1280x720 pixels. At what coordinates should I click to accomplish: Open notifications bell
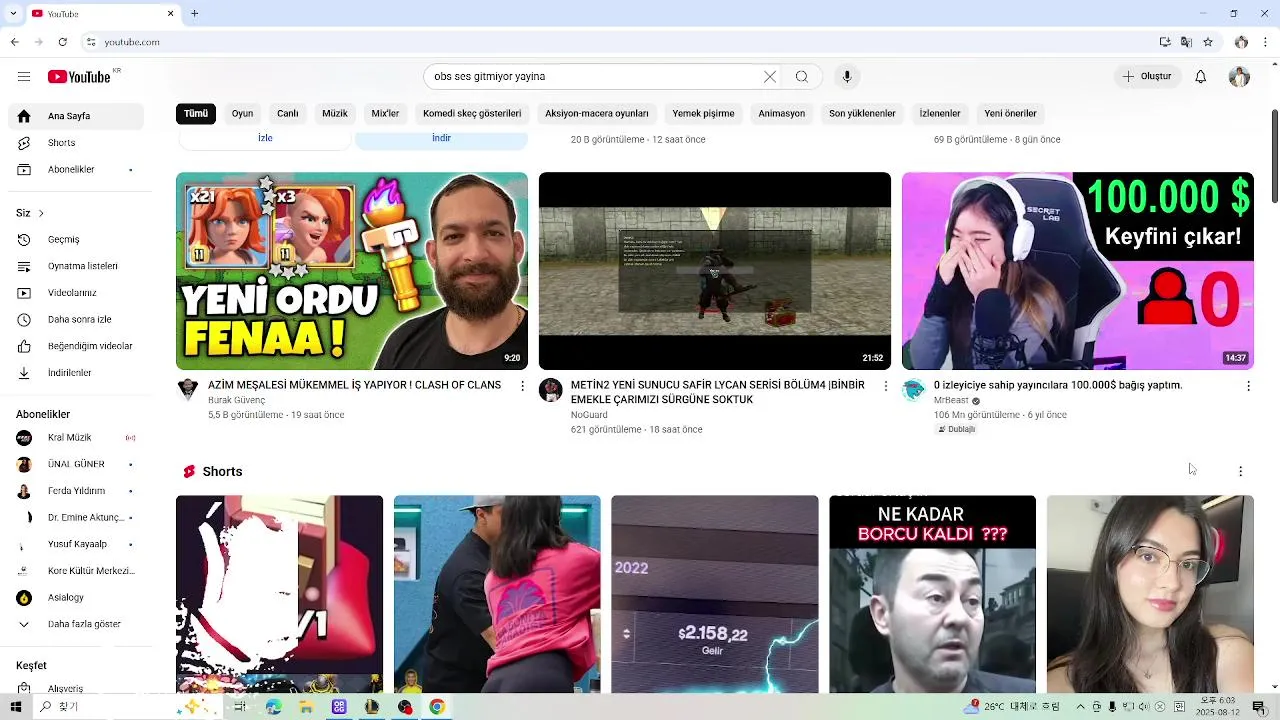click(1201, 77)
